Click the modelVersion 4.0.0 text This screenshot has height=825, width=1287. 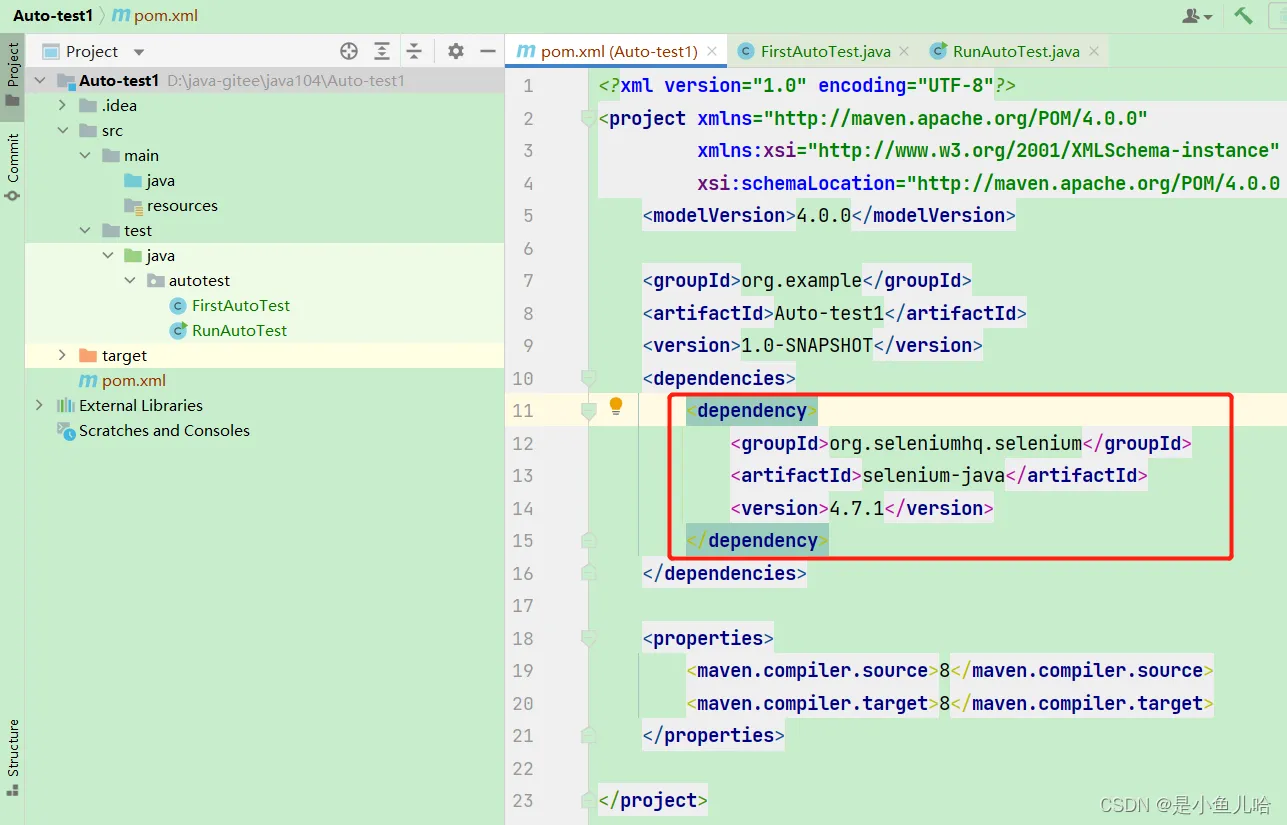[824, 215]
